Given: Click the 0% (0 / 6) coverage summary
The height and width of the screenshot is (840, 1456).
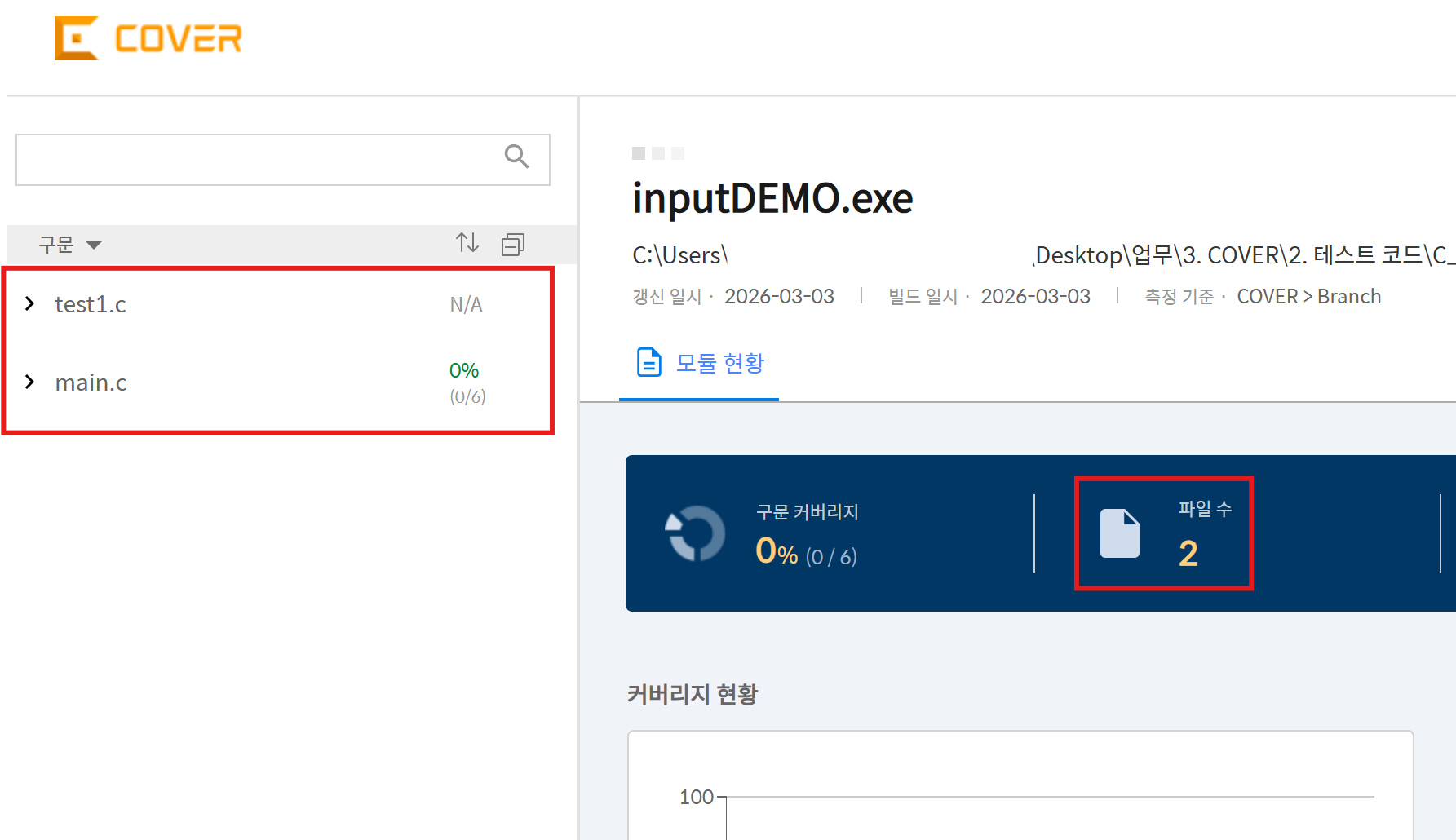Looking at the screenshot, I should click(x=806, y=552).
